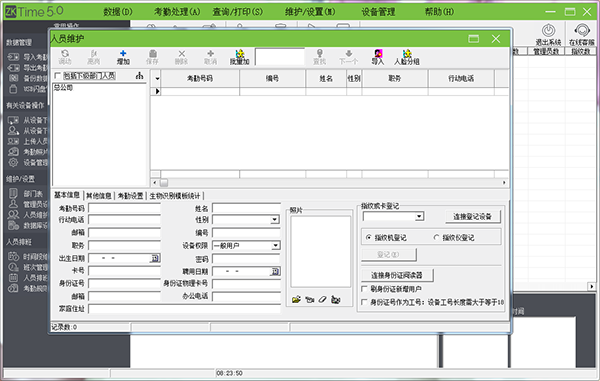
Task: Click the 上传人员 sidebar icon
Action: [13, 141]
